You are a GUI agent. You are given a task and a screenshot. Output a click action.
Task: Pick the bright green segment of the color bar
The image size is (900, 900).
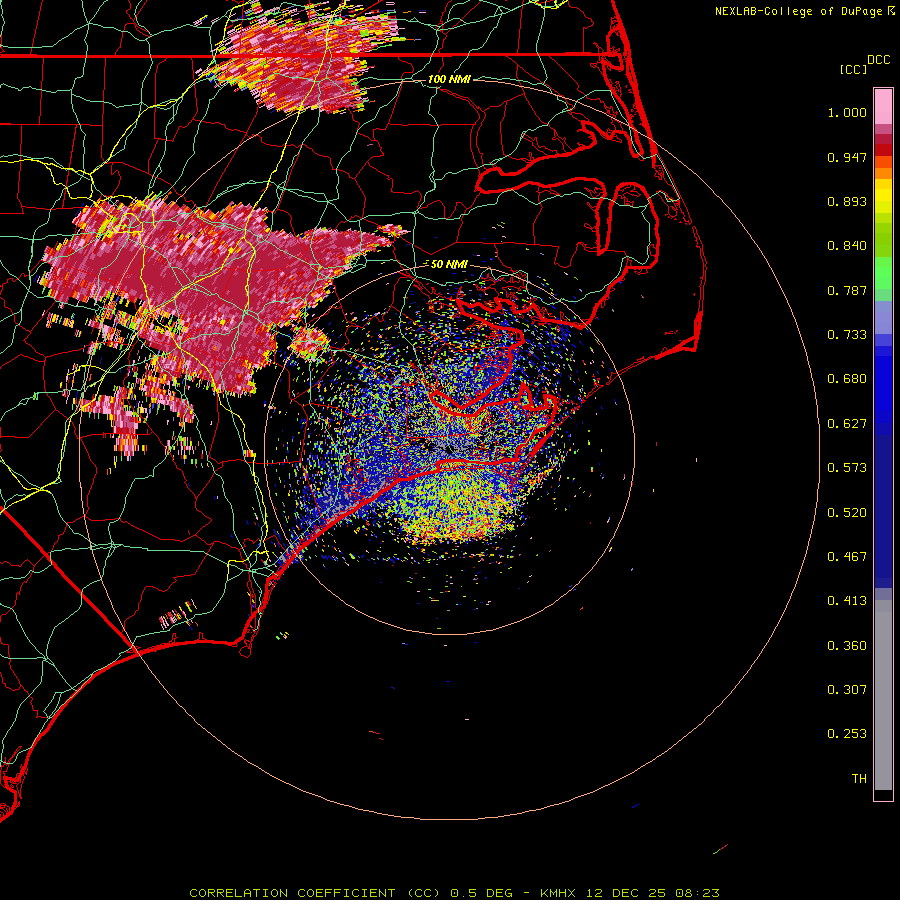pyautogui.click(x=883, y=273)
